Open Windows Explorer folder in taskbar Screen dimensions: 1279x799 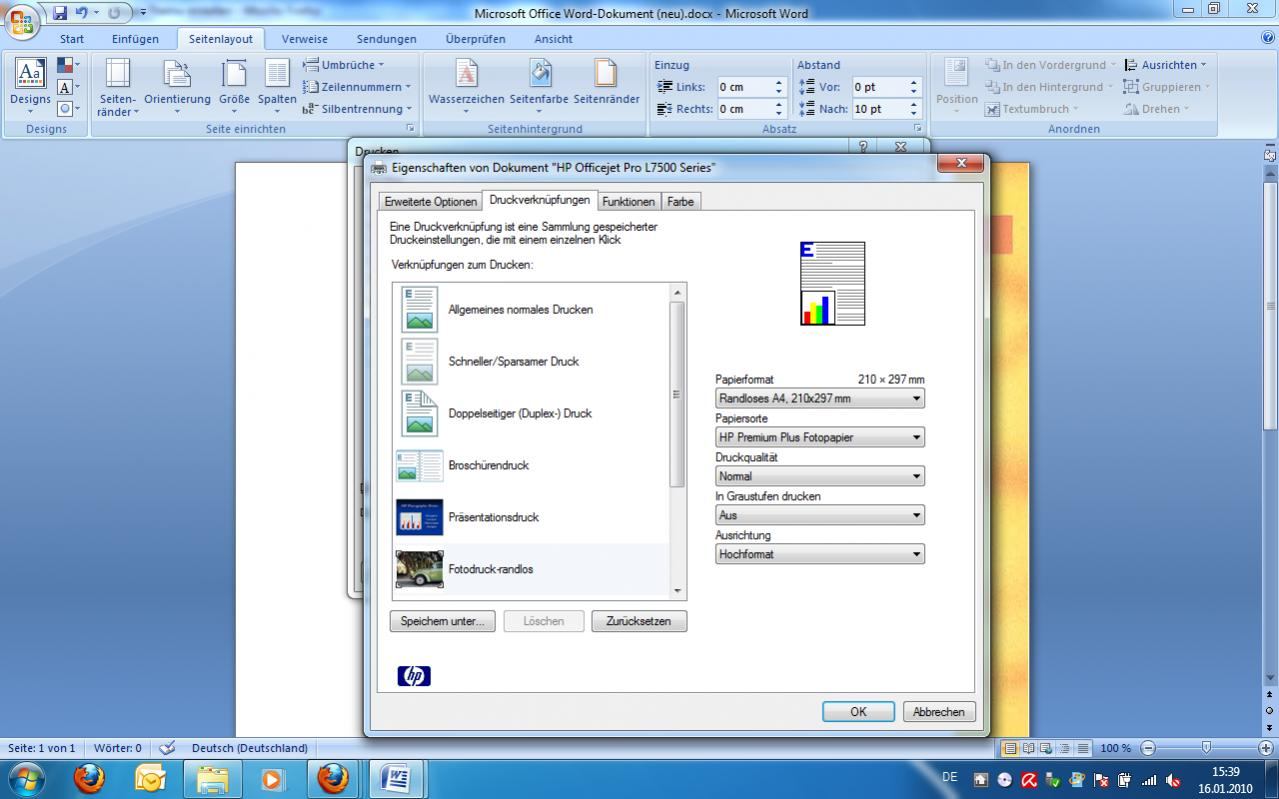pos(212,778)
